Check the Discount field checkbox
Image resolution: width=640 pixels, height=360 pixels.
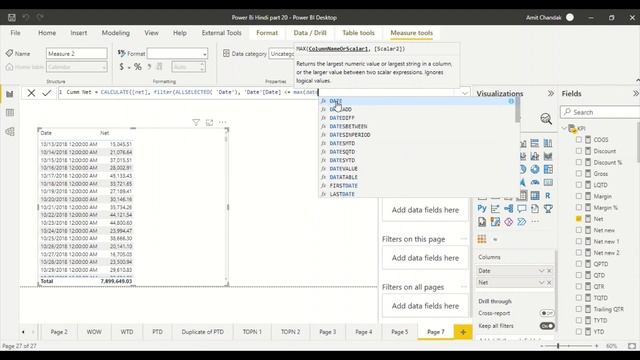click(579, 151)
